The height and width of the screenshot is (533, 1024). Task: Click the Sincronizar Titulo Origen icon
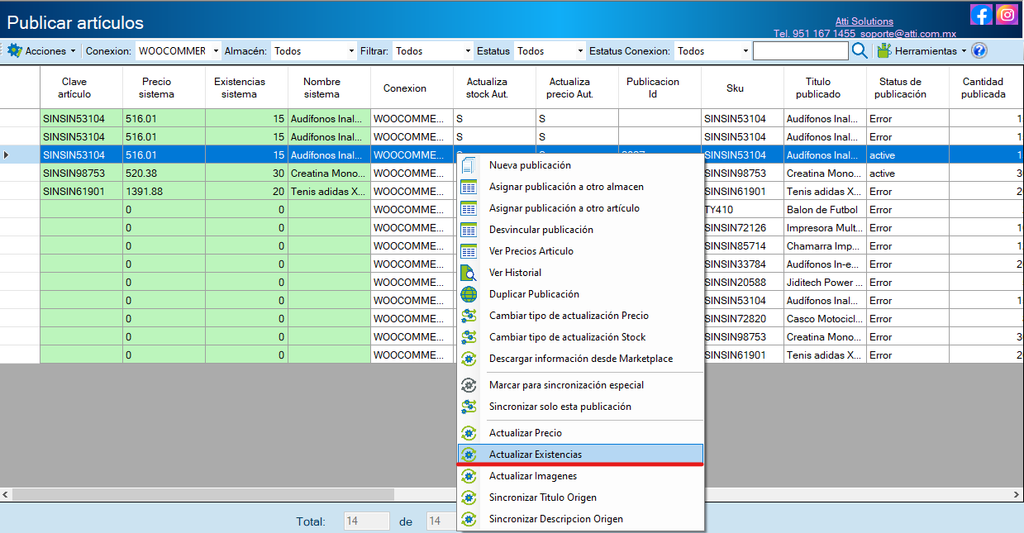[468, 498]
